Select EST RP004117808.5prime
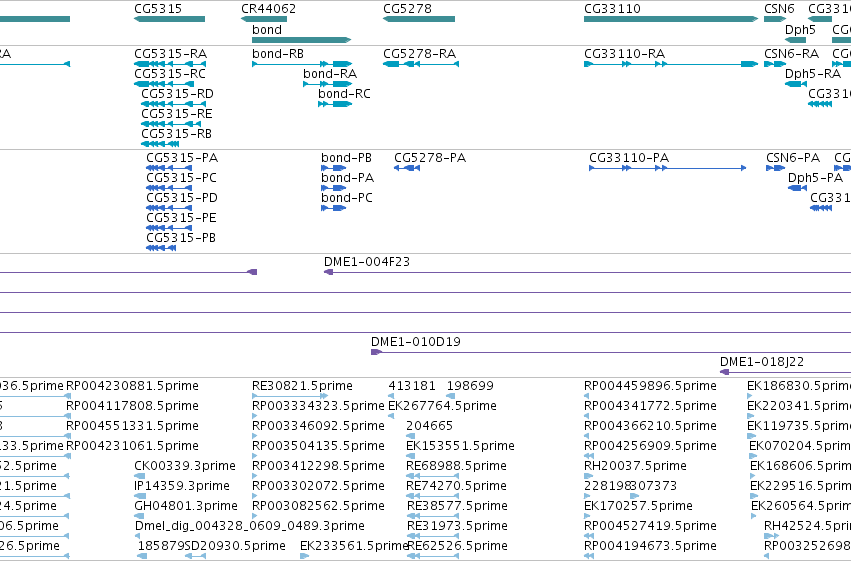The width and height of the screenshot is (851, 561). (132, 406)
